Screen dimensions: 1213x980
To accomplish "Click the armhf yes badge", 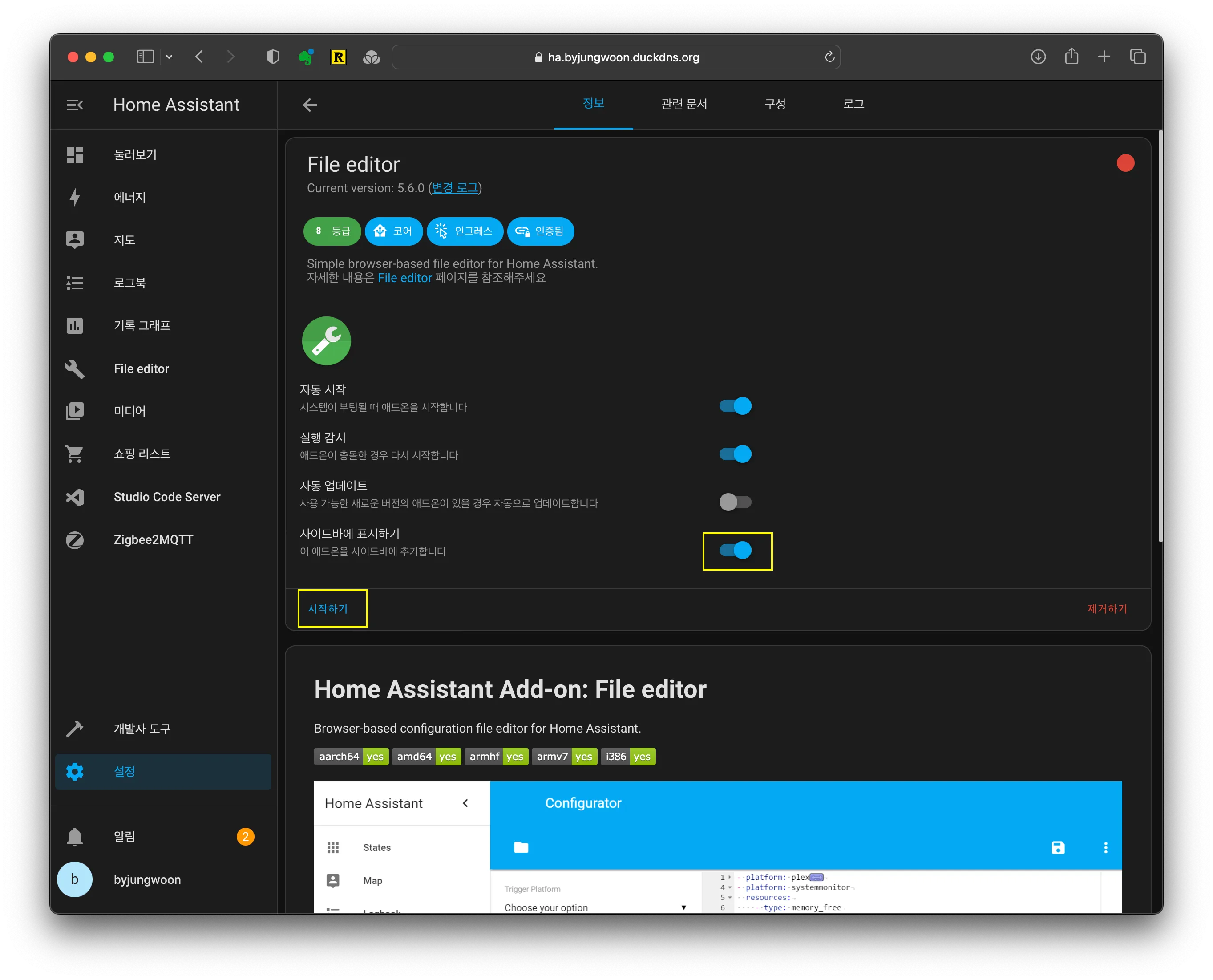I will 496,757.
